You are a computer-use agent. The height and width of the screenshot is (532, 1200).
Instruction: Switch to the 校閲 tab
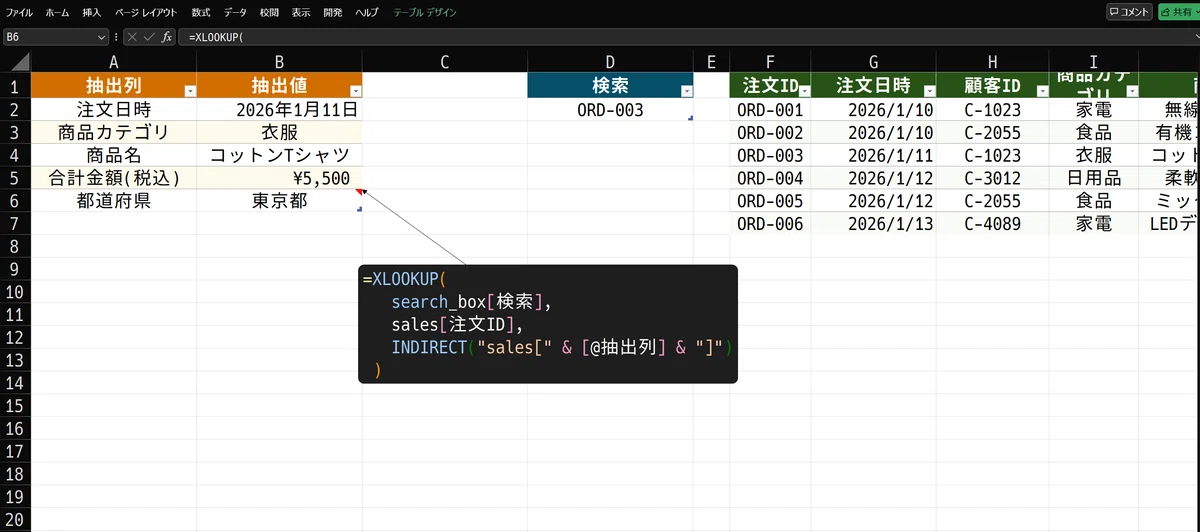(269, 12)
